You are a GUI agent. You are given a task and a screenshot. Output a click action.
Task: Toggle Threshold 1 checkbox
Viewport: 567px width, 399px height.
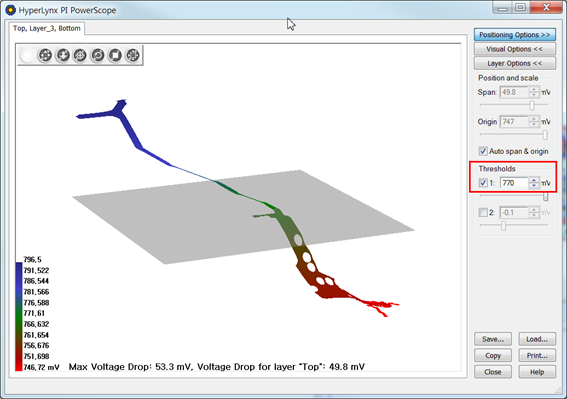pos(483,183)
